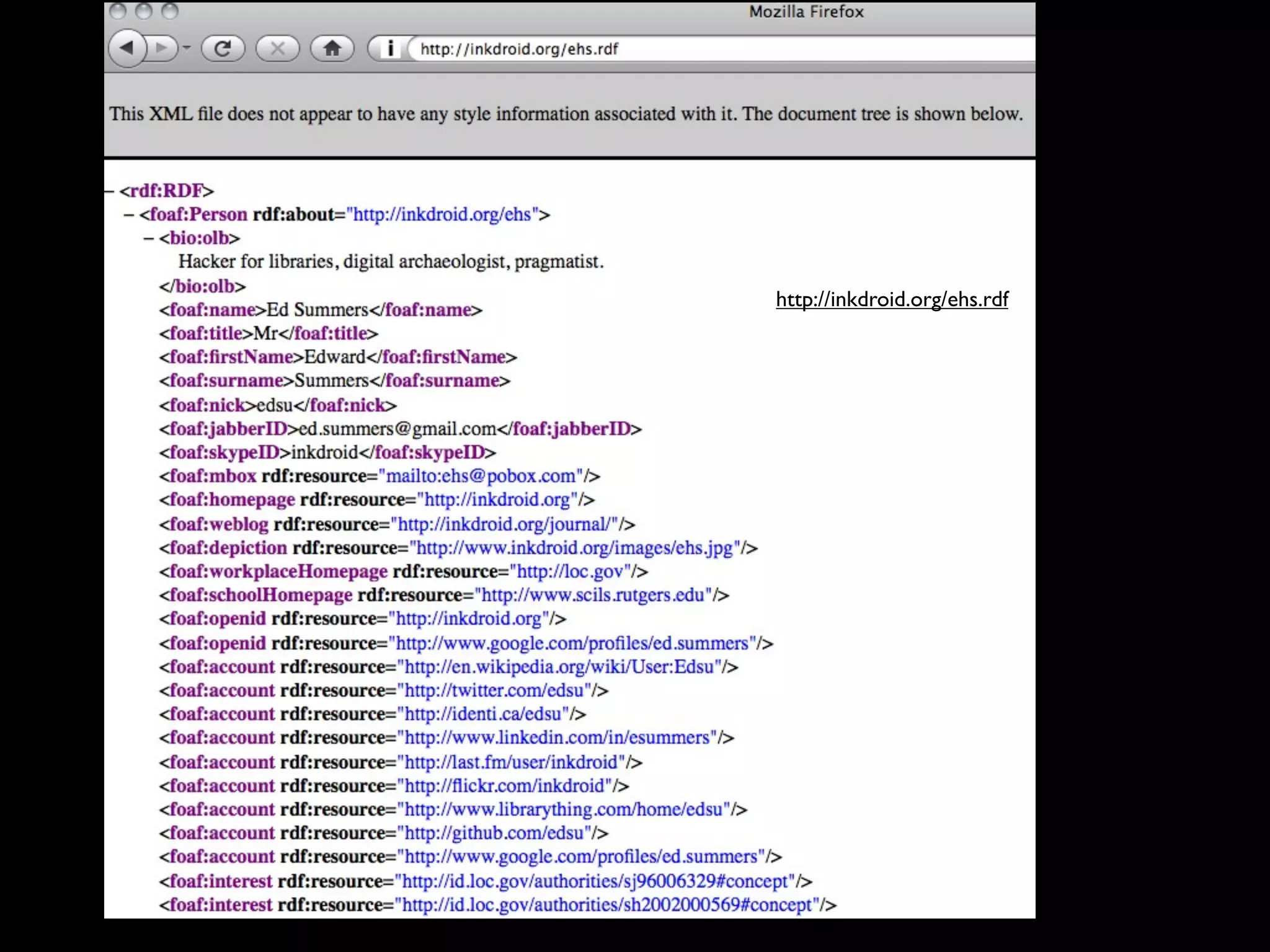
Task: Open the site info 'i' button
Action: coord(389,48)
